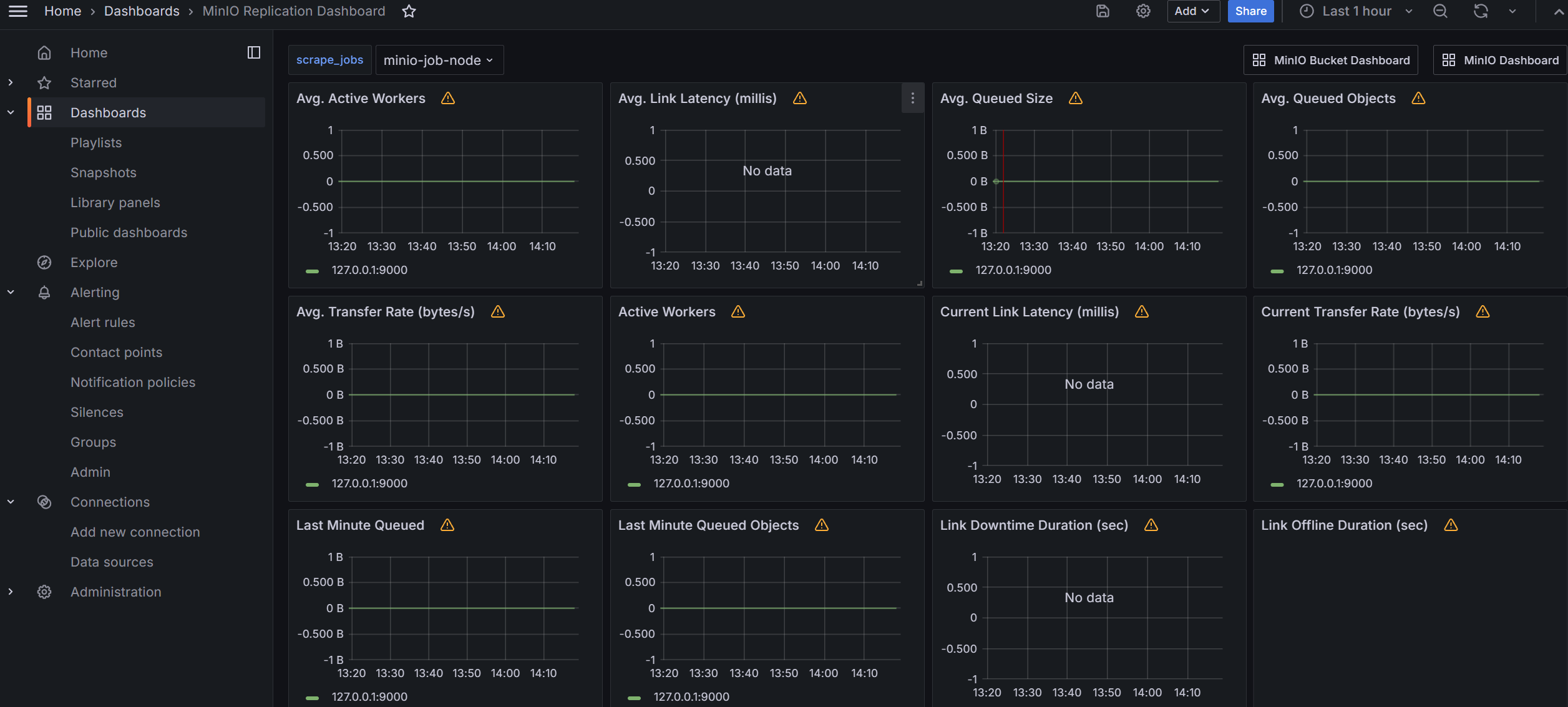The height and width of the screenshot is (707, 1568).
Task: Click the Administration gear icon in sidebar
Action: [44, 592]
